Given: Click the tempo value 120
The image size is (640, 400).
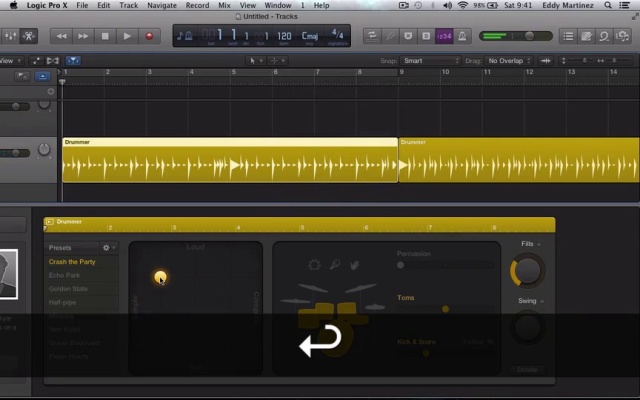Looking at the screenshot, I should (x=284, y=36).
